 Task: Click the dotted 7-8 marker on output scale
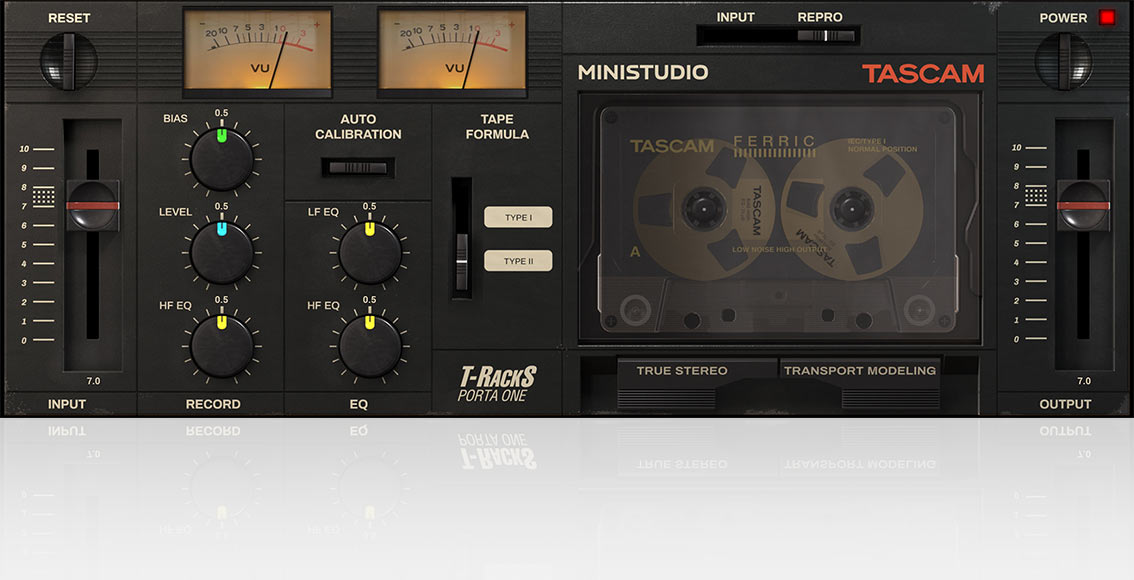click(x=1036, y=195)
